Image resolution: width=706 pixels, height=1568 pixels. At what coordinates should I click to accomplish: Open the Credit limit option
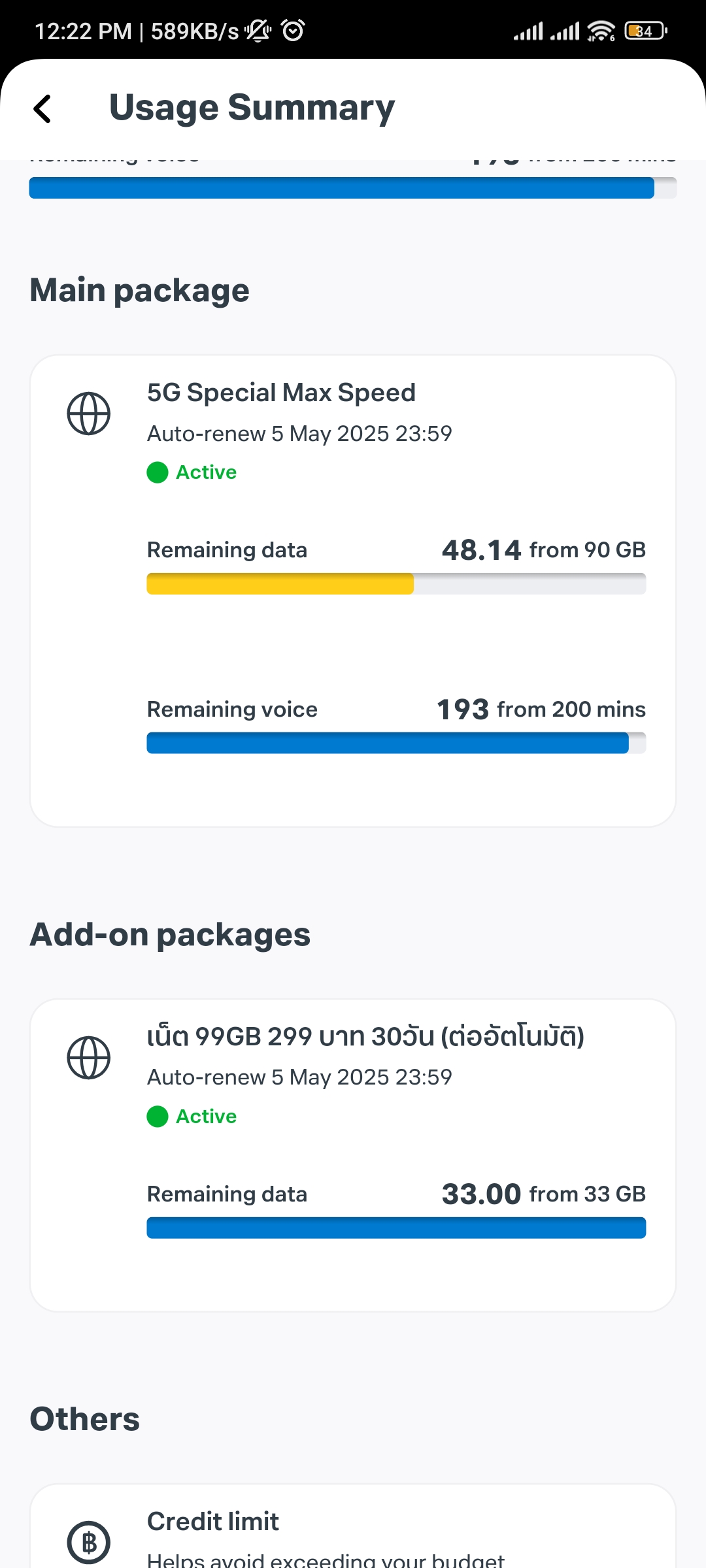(213, 1522)
